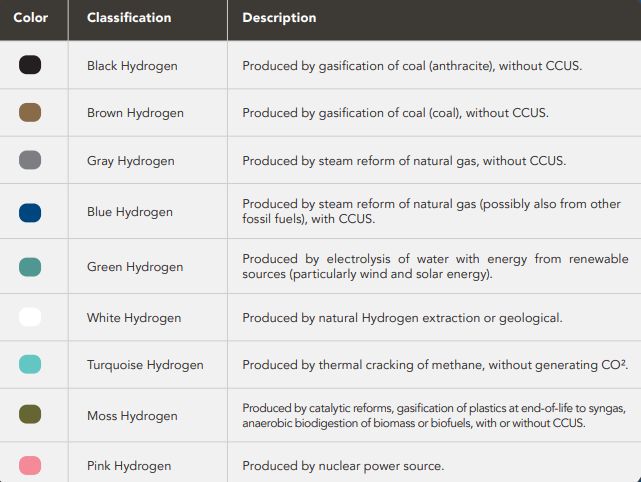Viewport: 641px width, 482px height.
Task: Click the dark blue color swatch
Action: pyautogui.click(x=30, y=211)
